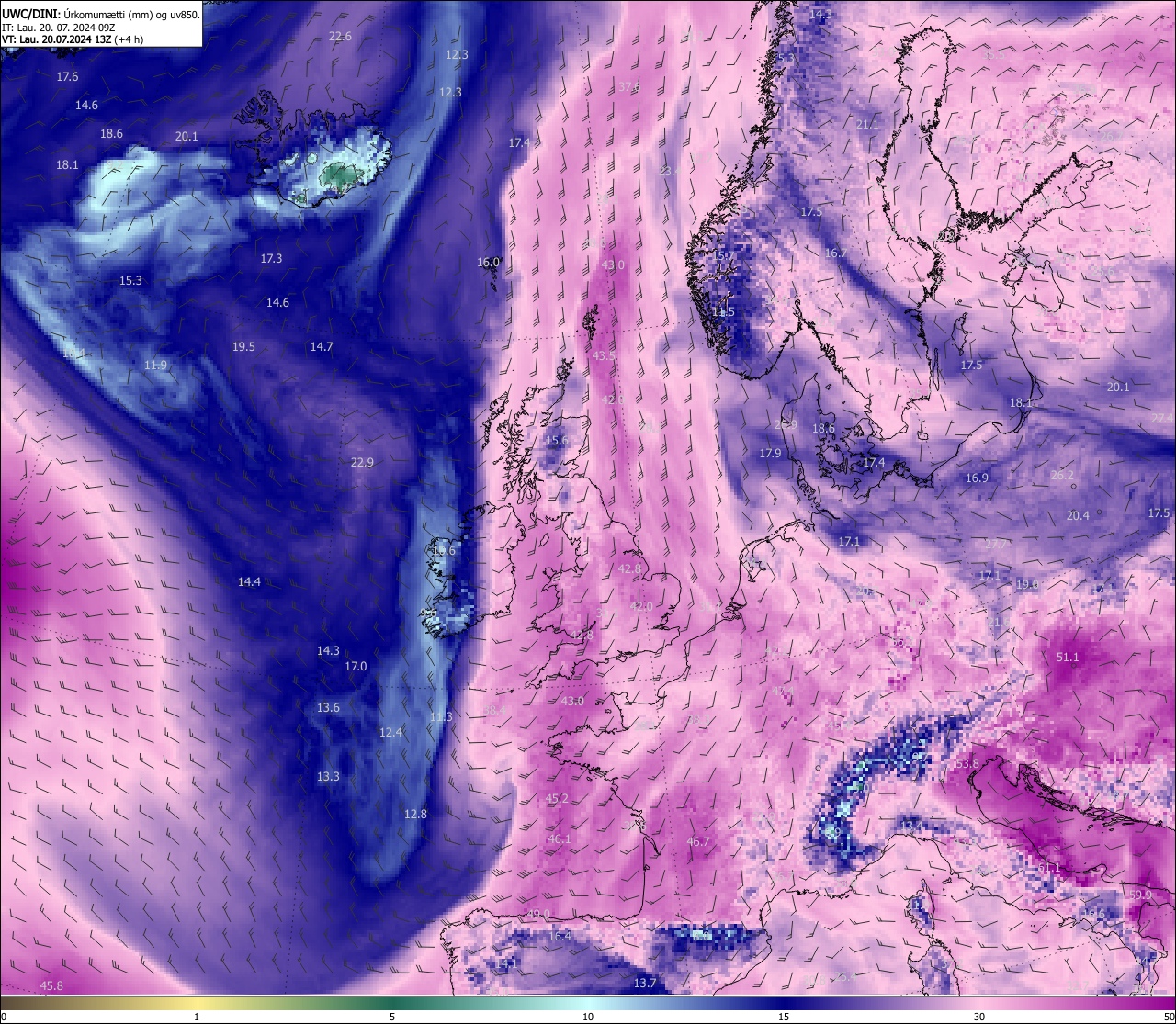The image size is (1176, 1024).
Task: Click the 26.2 value label
Action: (1062, 476)
